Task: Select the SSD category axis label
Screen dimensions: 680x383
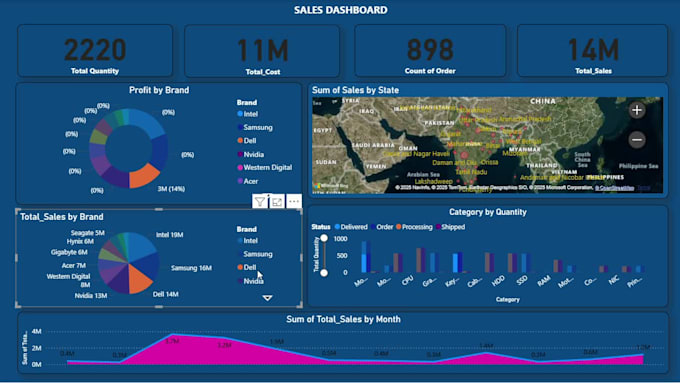Action: [521, 280]
